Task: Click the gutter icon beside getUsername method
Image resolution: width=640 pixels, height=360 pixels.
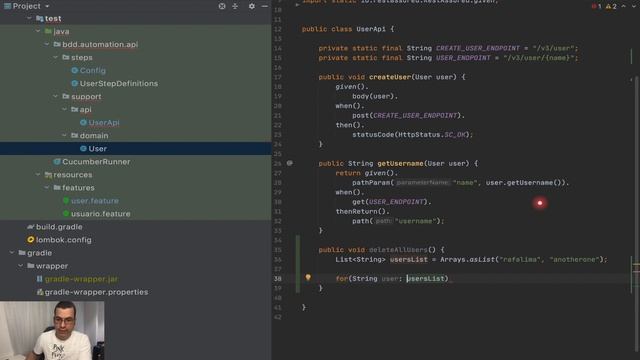Action: [x=289, y=163]
